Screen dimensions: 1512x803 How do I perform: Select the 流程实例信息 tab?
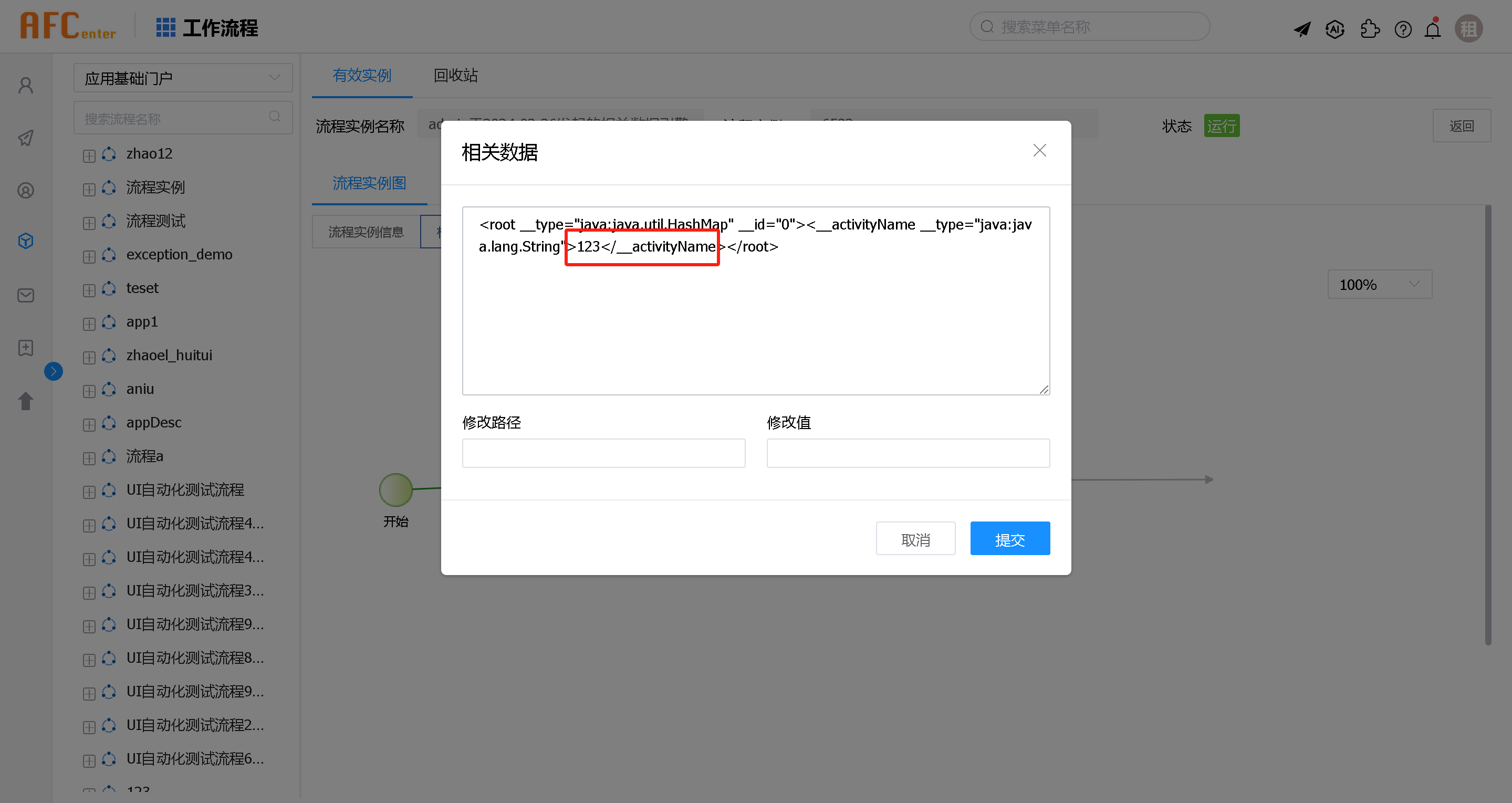(x=365, y=231)
